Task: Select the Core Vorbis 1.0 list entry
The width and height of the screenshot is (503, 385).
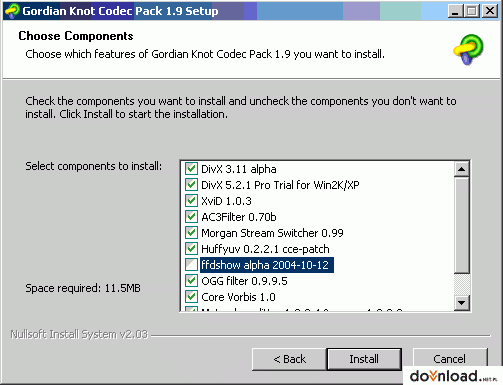Action: click(238, 297)
